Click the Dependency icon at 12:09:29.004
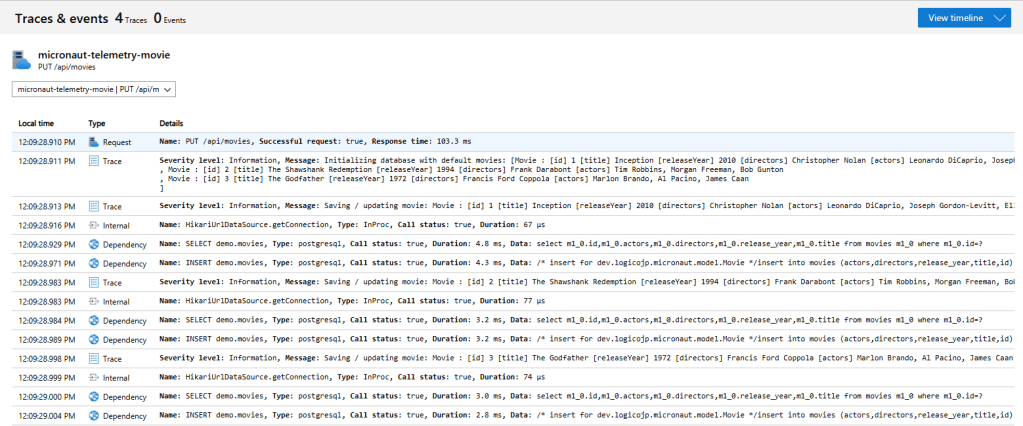 tap(94, 415)
